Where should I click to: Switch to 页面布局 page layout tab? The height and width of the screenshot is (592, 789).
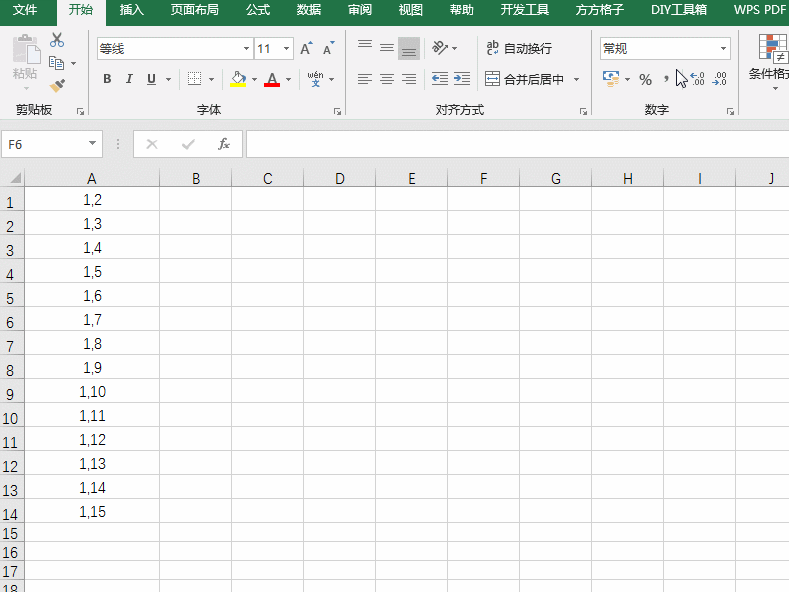pos(195,10)
